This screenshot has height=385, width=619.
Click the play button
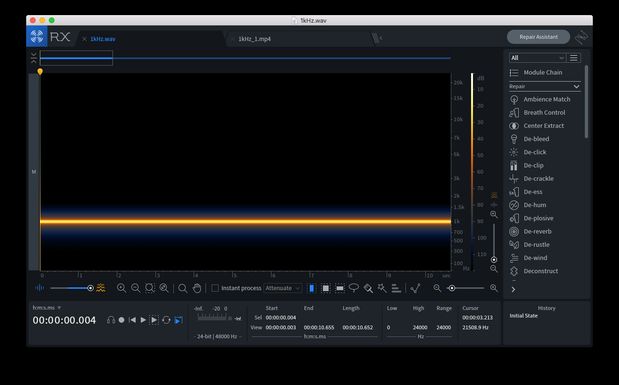143,320
